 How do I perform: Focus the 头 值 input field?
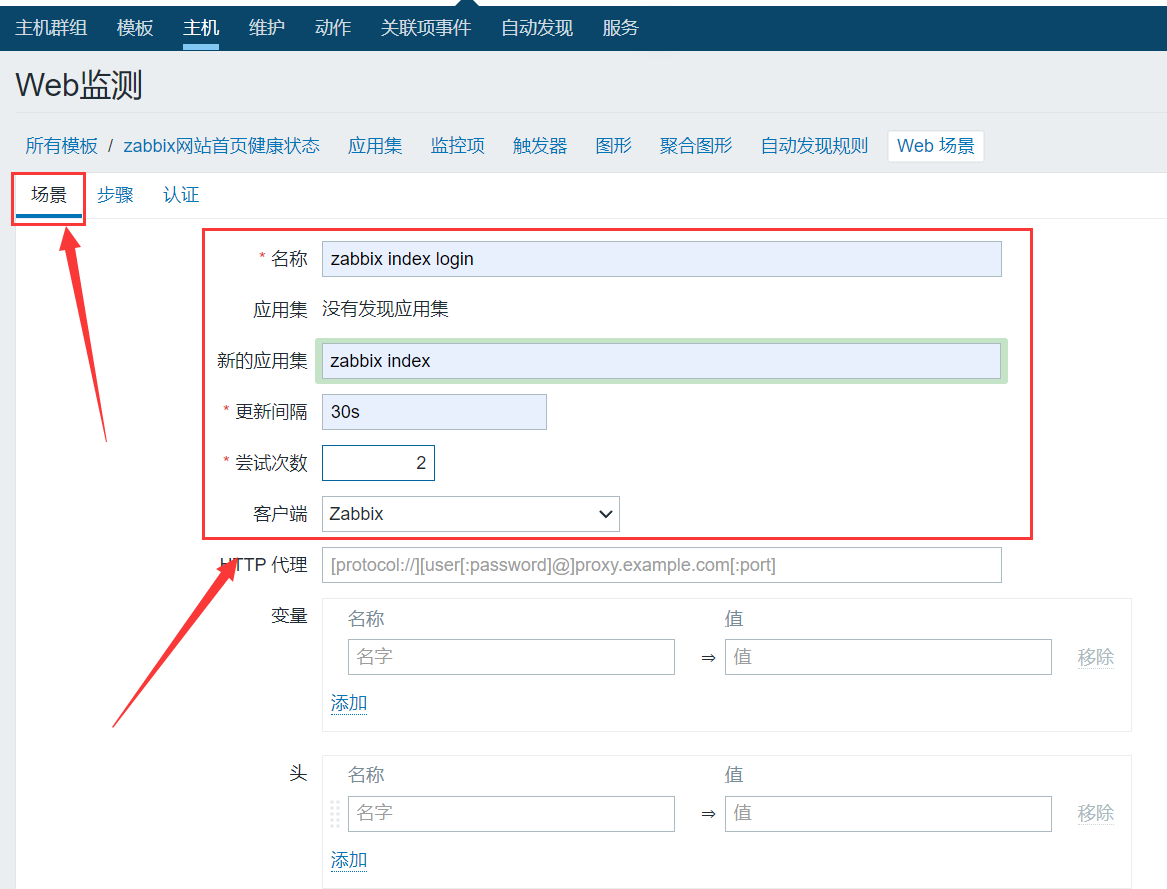[889, 814]
